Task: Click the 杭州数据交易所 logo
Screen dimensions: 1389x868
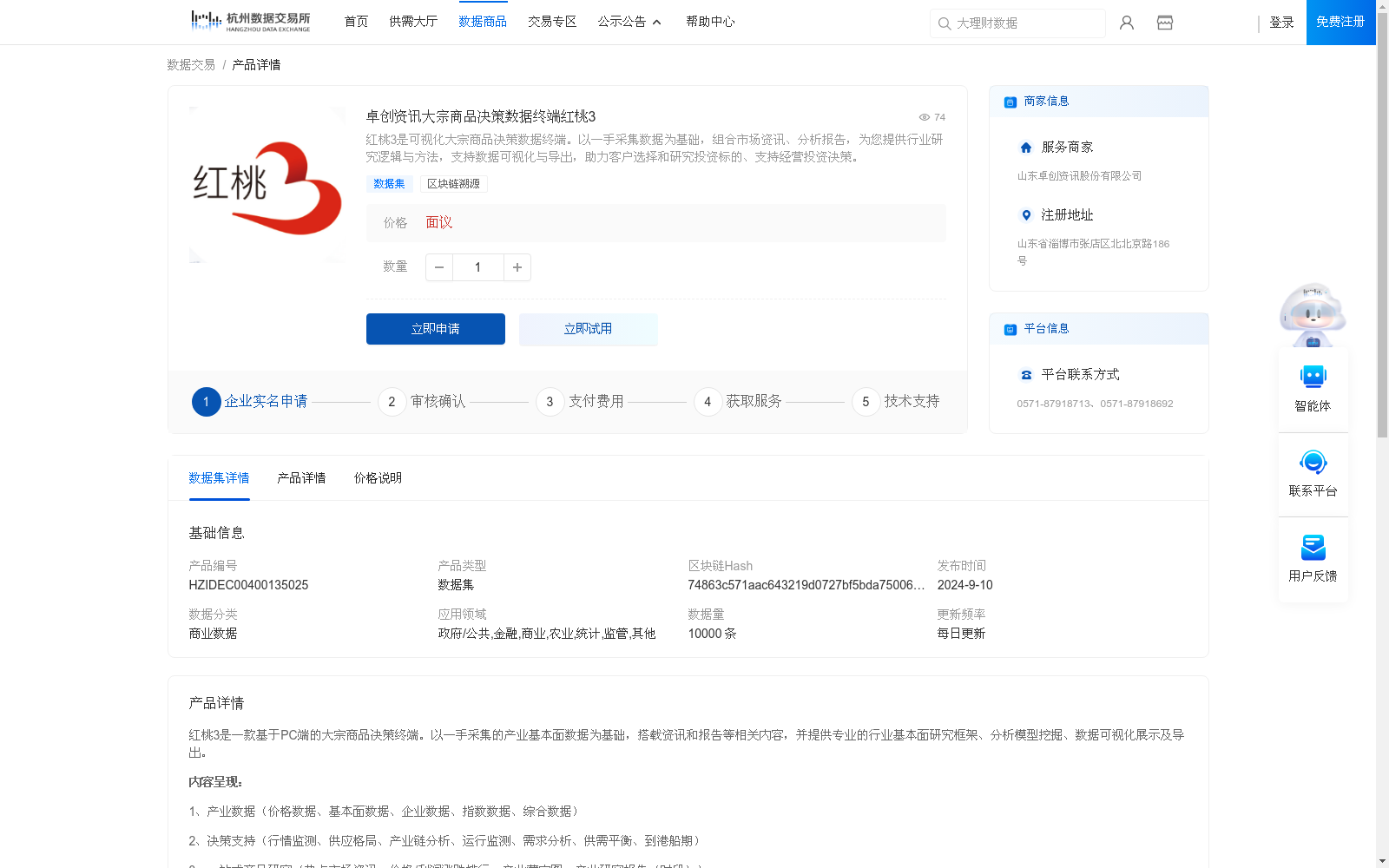Action: pyautogui.click(x=249, y=20)
